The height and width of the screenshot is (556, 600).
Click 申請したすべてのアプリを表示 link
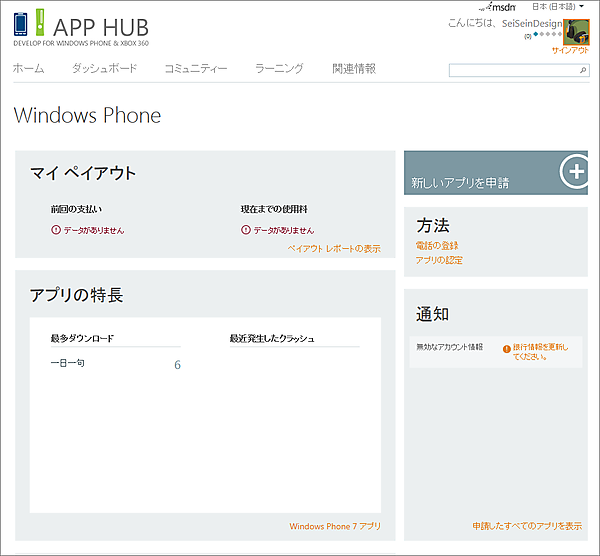point(527,525)
